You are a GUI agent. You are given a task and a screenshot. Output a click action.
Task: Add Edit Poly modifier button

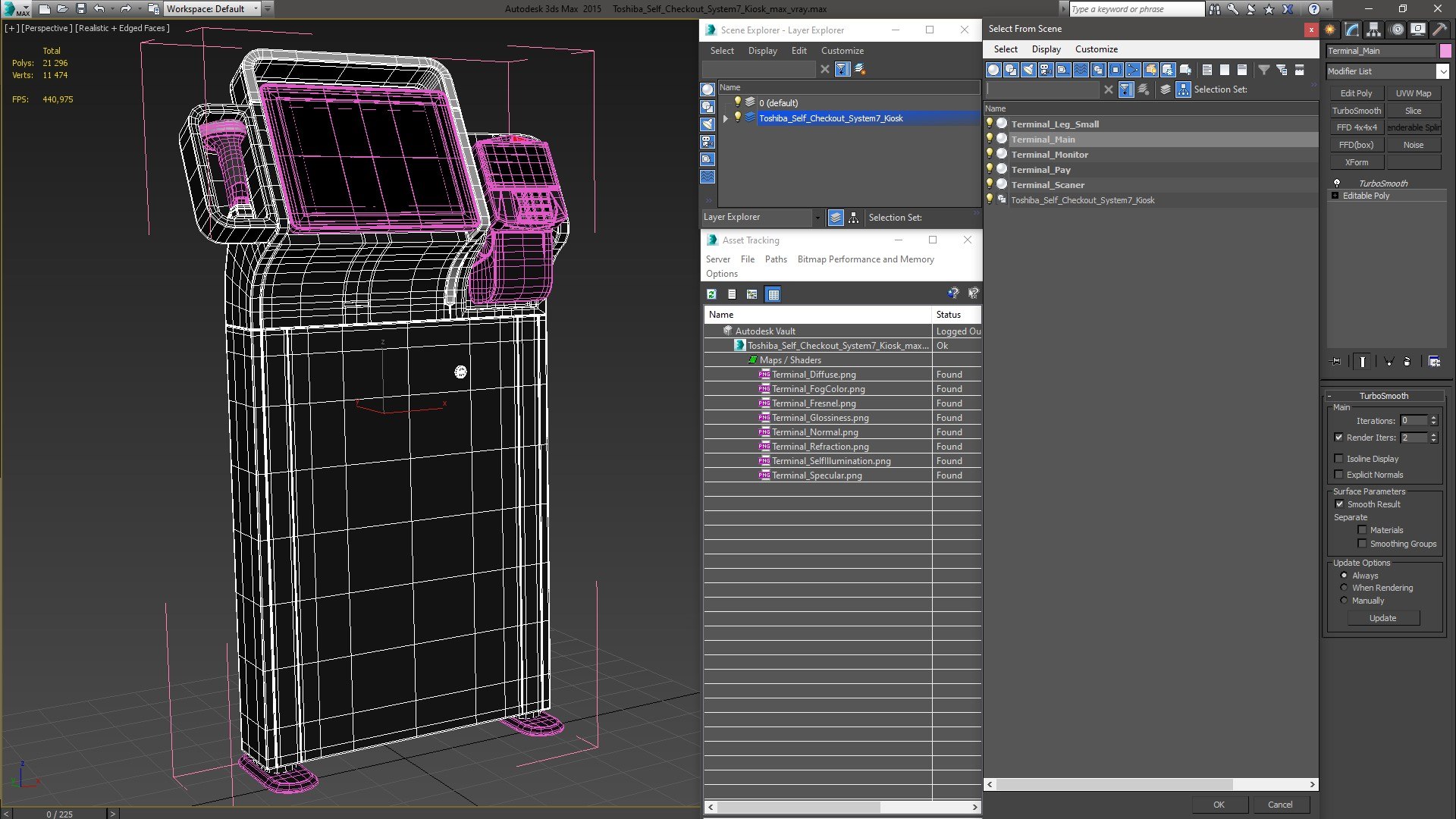[x=1356, y=93]
